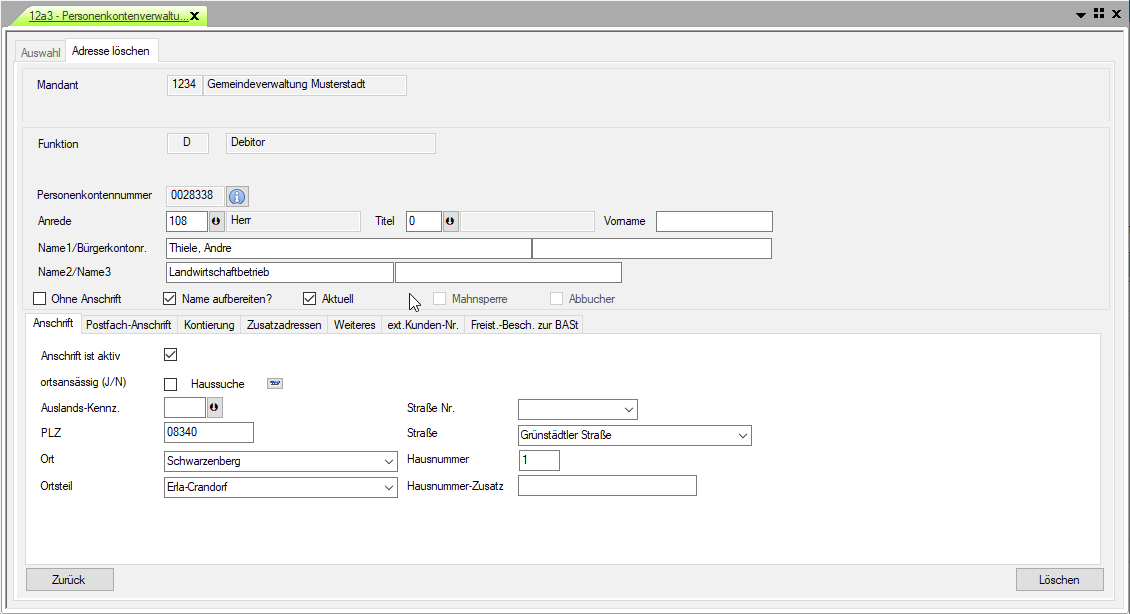The image size is (1130, 614).
Task: Open the Straße dropdown with Grünstädtler Straße
Action: (742, 436)
